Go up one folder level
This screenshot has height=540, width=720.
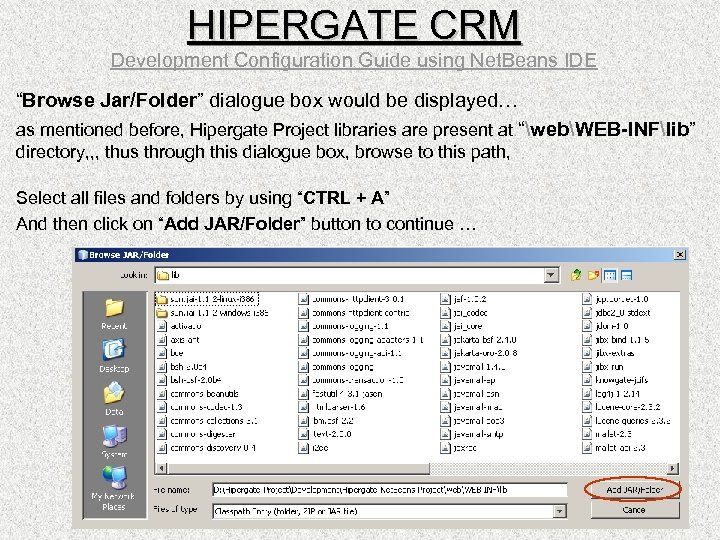pyautogui.click(x=576, y=275)
